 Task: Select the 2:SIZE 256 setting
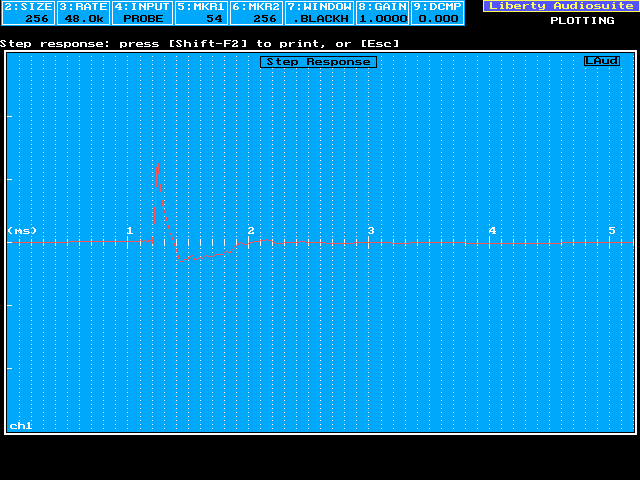point(27,12)
